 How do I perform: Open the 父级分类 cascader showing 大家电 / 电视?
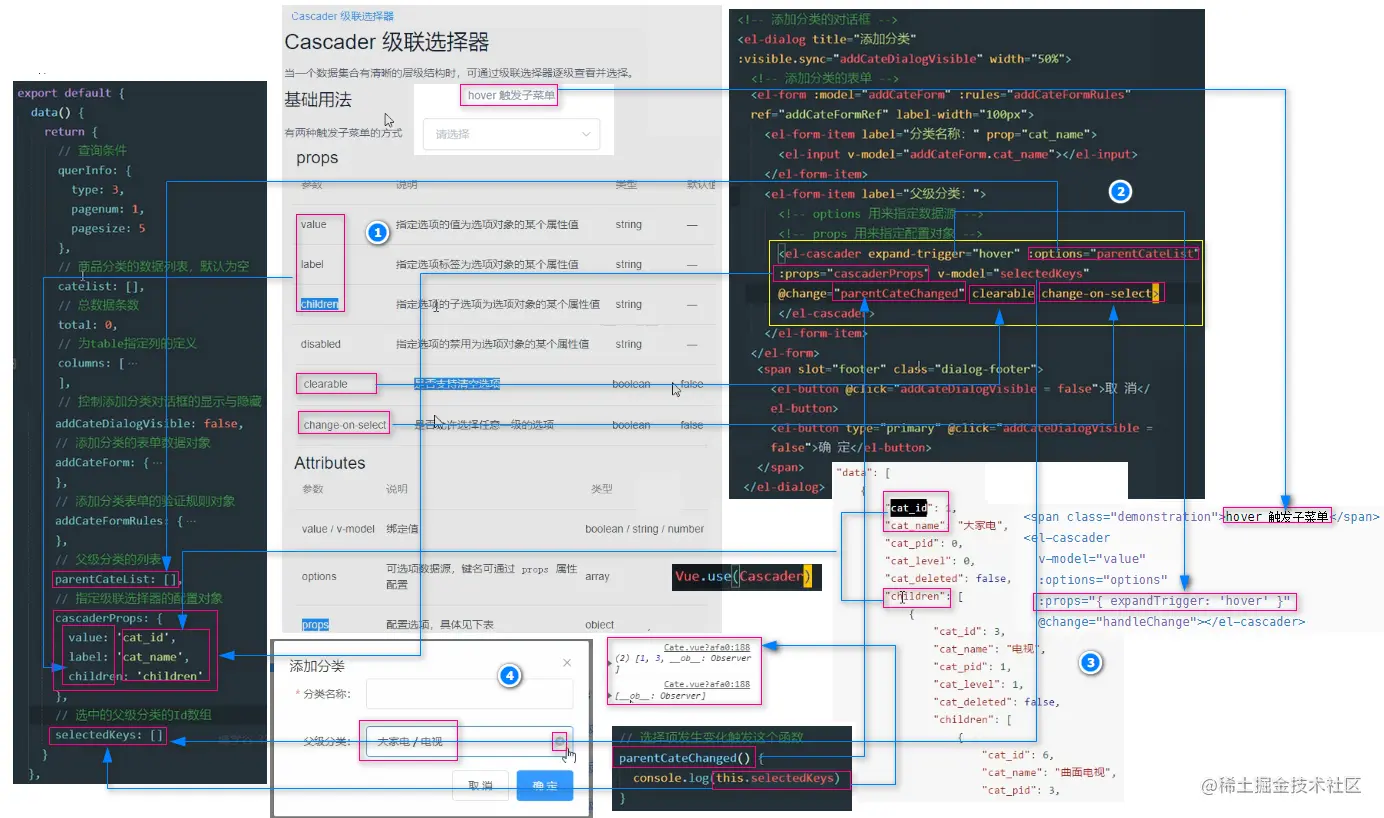click(x=469, y=741)
